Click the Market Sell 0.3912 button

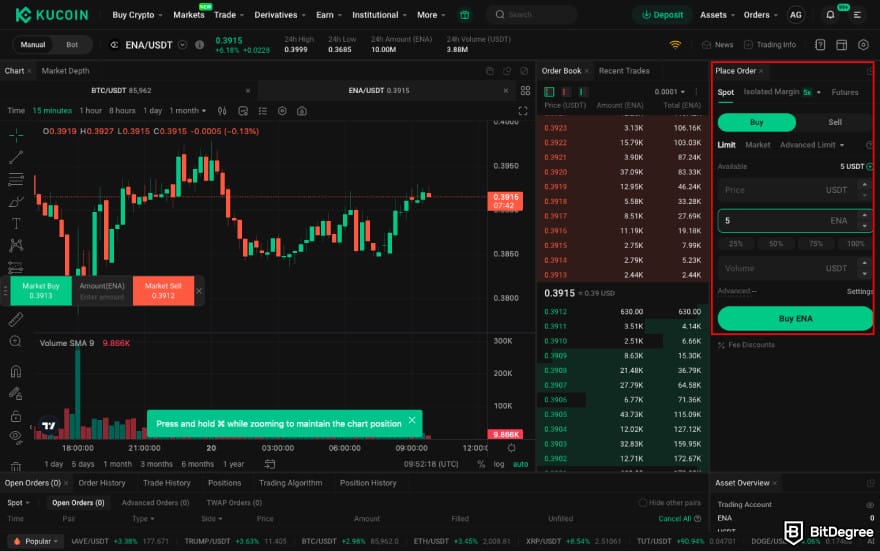coord(163,291)
